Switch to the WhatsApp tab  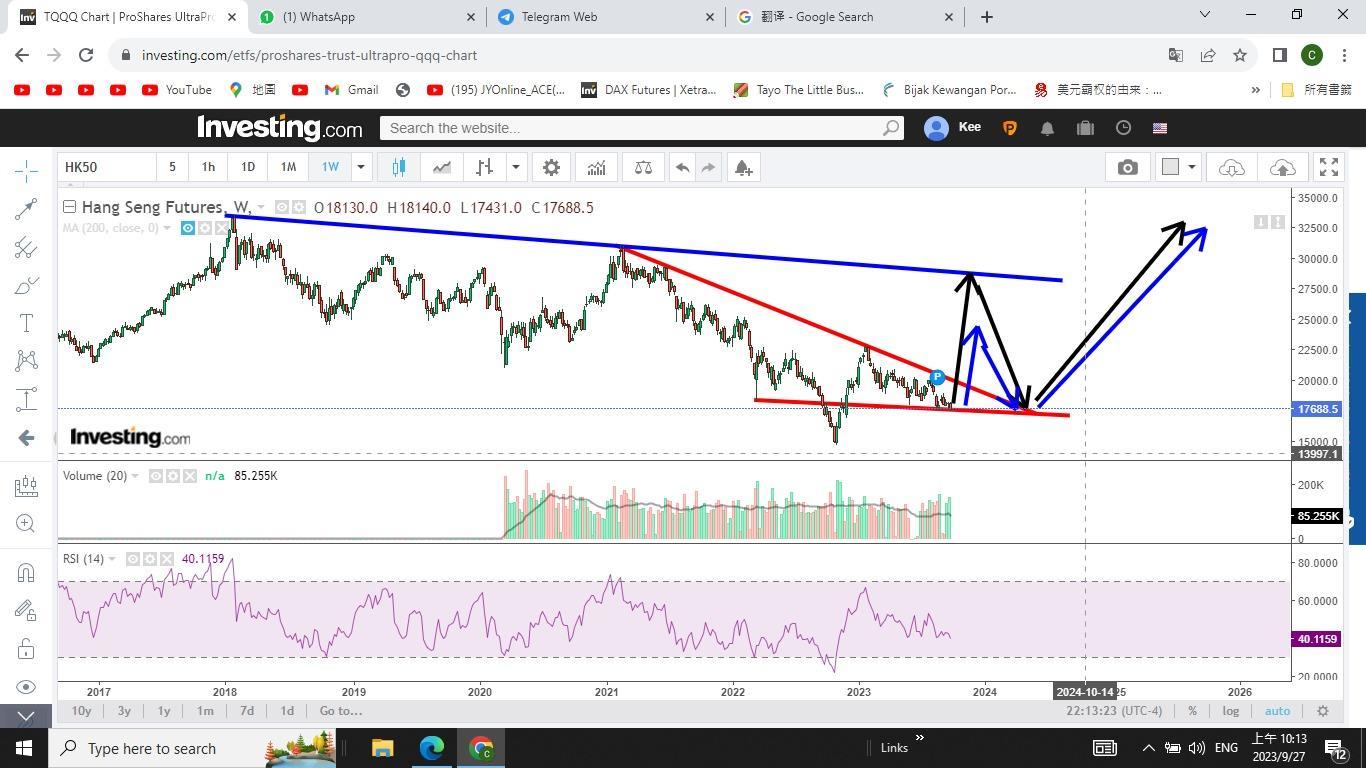pos(367,17)
